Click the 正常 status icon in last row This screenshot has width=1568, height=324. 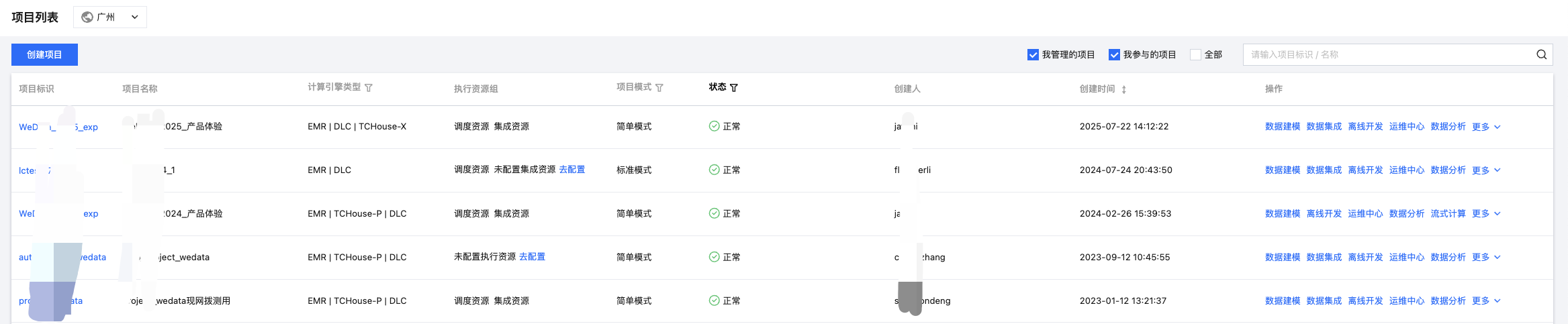click(714, 301)
